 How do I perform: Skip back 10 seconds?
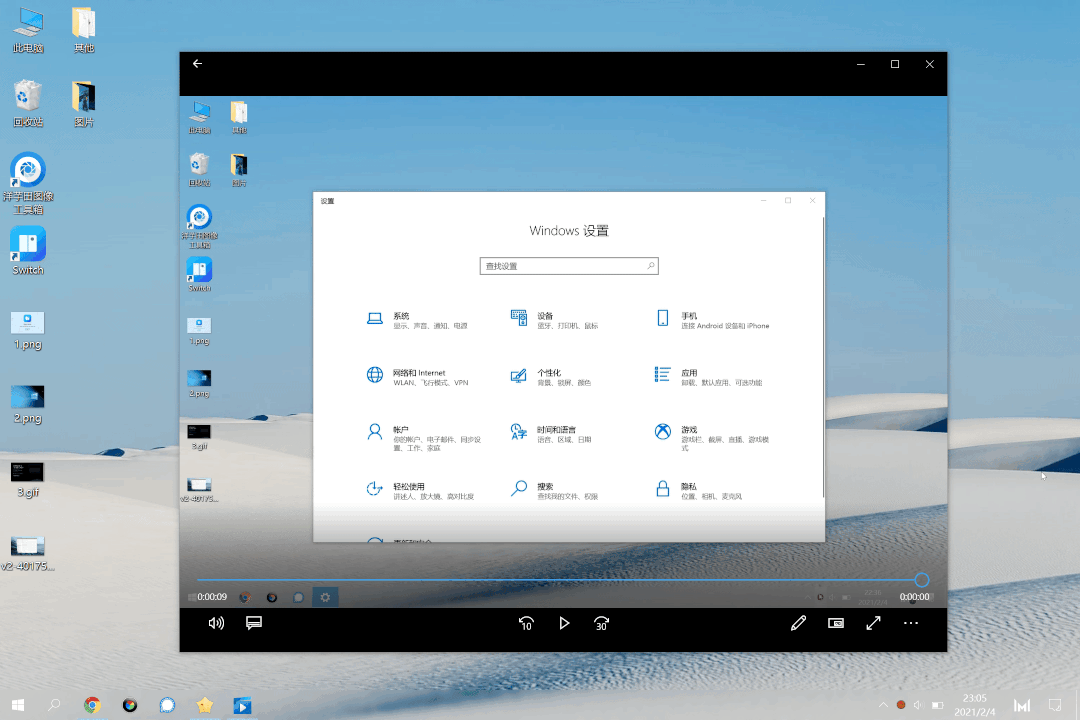526,624
